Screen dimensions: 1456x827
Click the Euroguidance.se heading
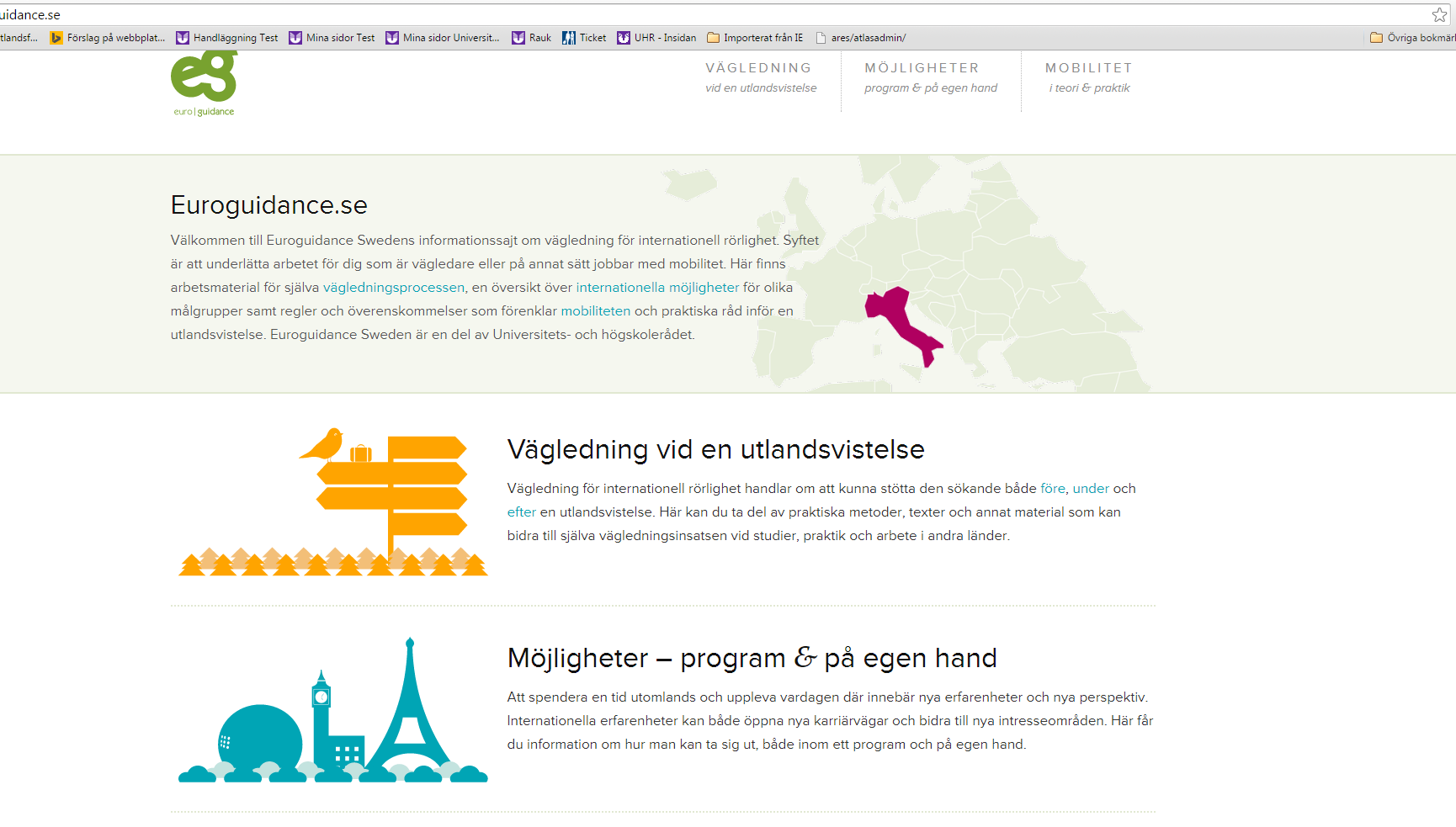tap(269, 205)
